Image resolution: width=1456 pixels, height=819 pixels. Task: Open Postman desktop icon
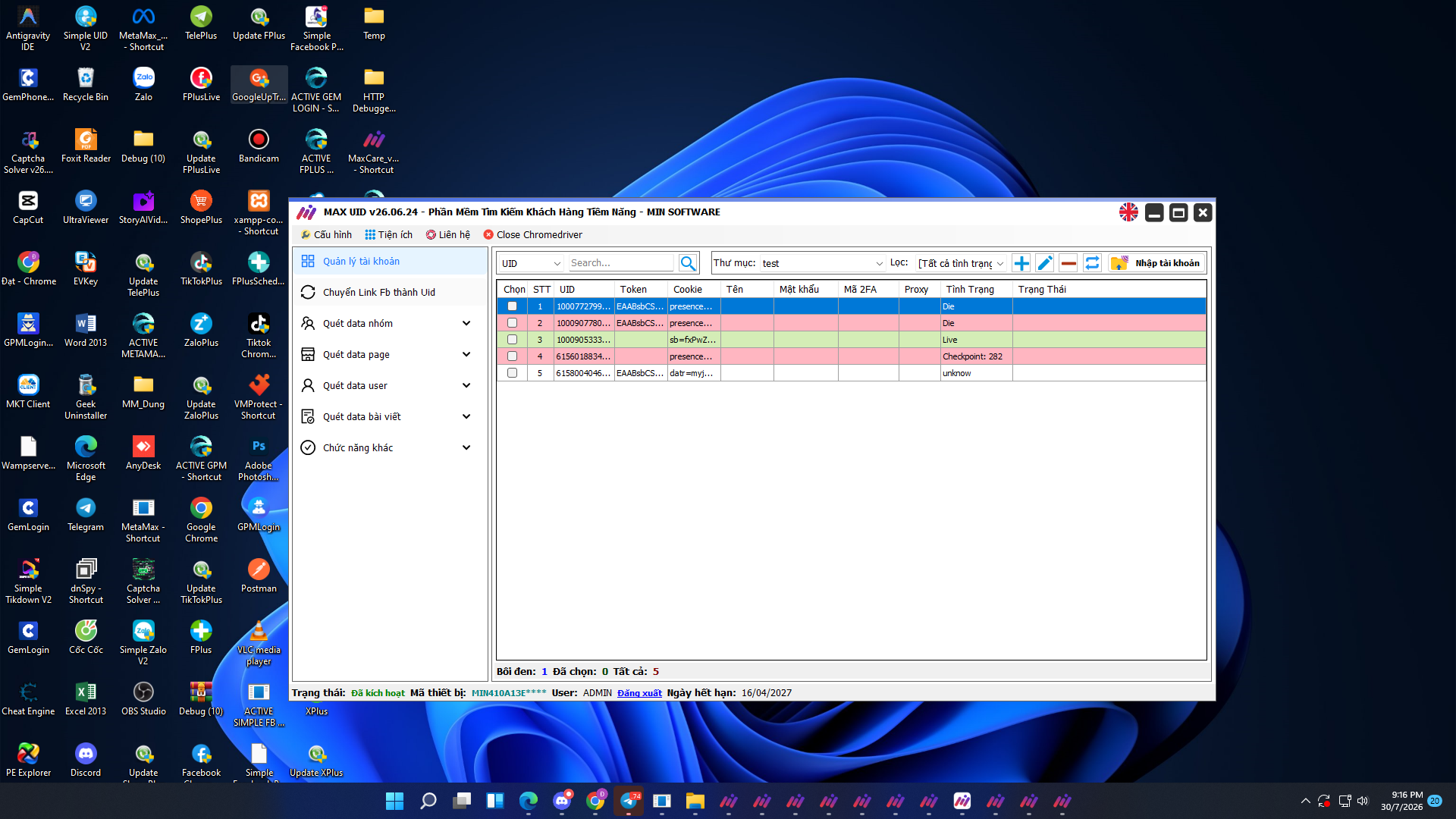pos(259,576)
